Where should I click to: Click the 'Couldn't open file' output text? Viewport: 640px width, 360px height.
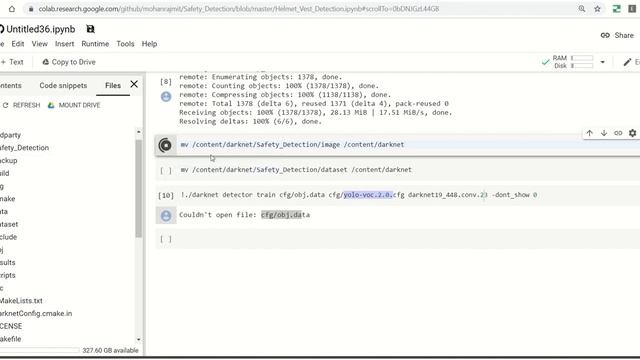(x=244, y=215)
